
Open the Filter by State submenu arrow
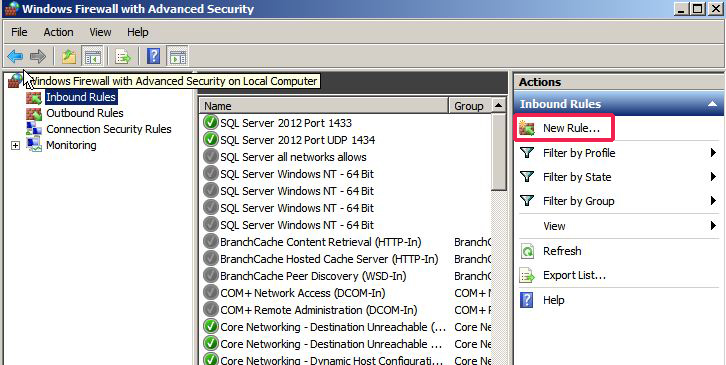pos(713,176)
